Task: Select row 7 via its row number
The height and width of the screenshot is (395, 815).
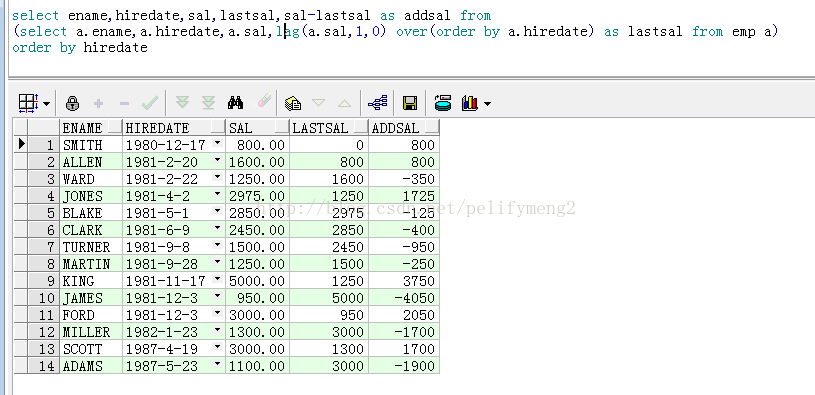Action: [44, 247]
